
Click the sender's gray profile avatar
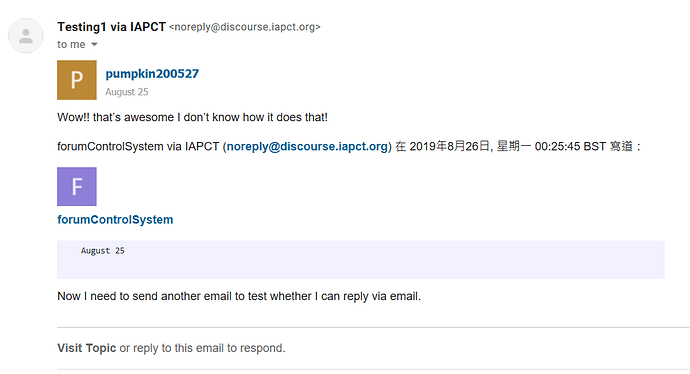26,36
